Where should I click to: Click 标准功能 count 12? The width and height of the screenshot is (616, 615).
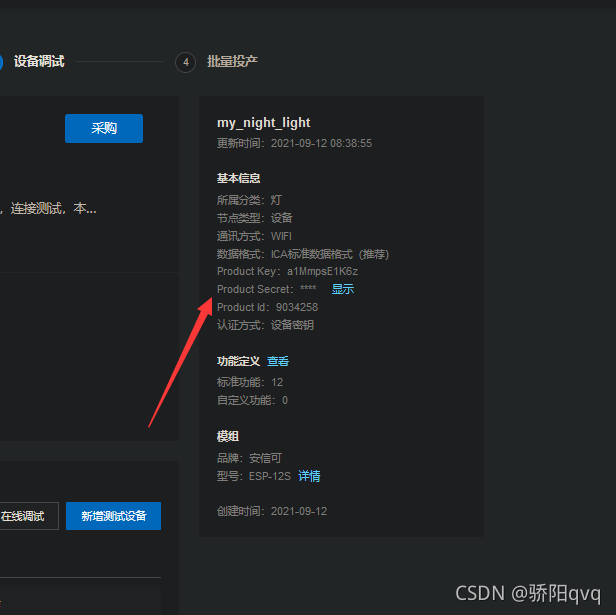coord(277,382)
